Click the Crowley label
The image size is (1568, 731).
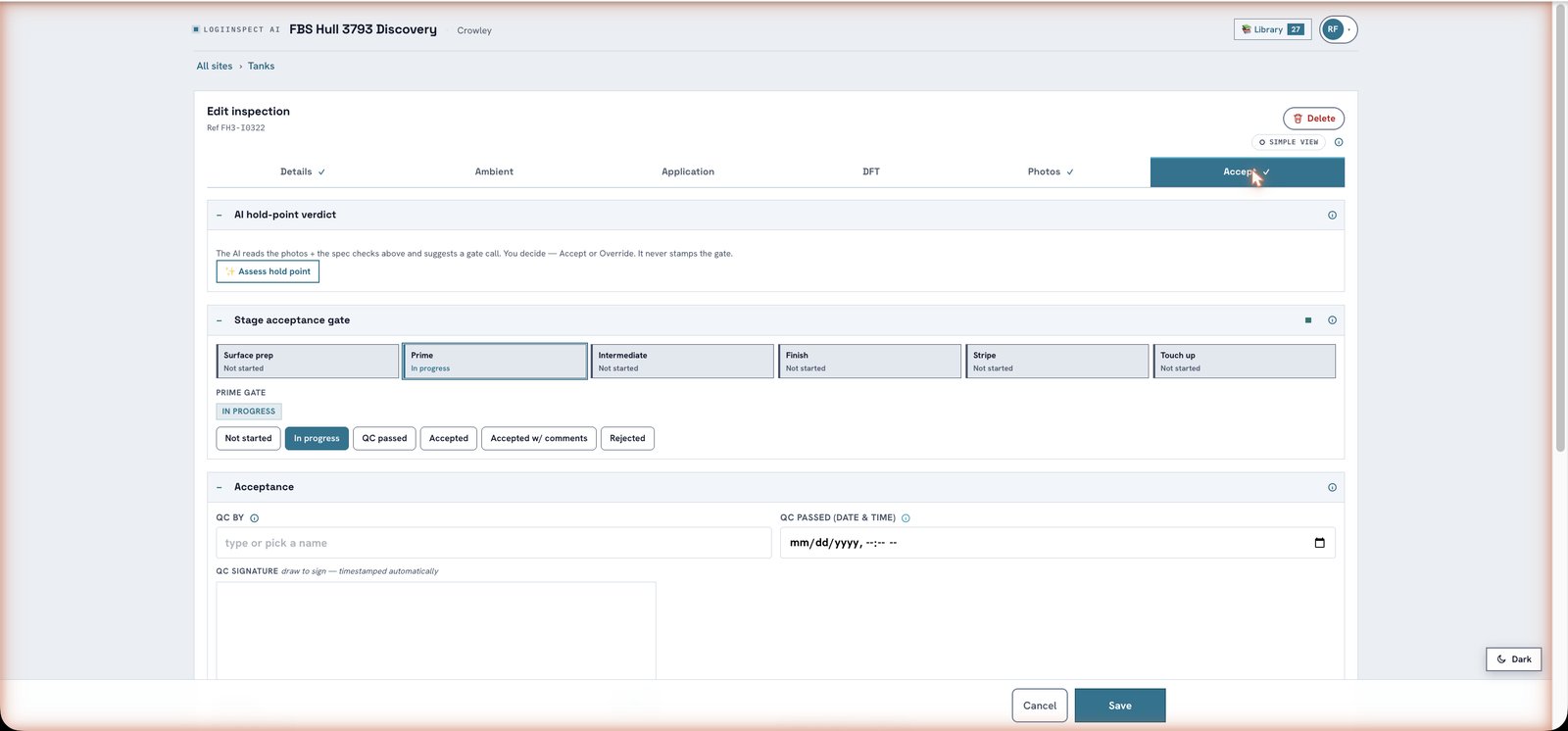pos(474,30)
